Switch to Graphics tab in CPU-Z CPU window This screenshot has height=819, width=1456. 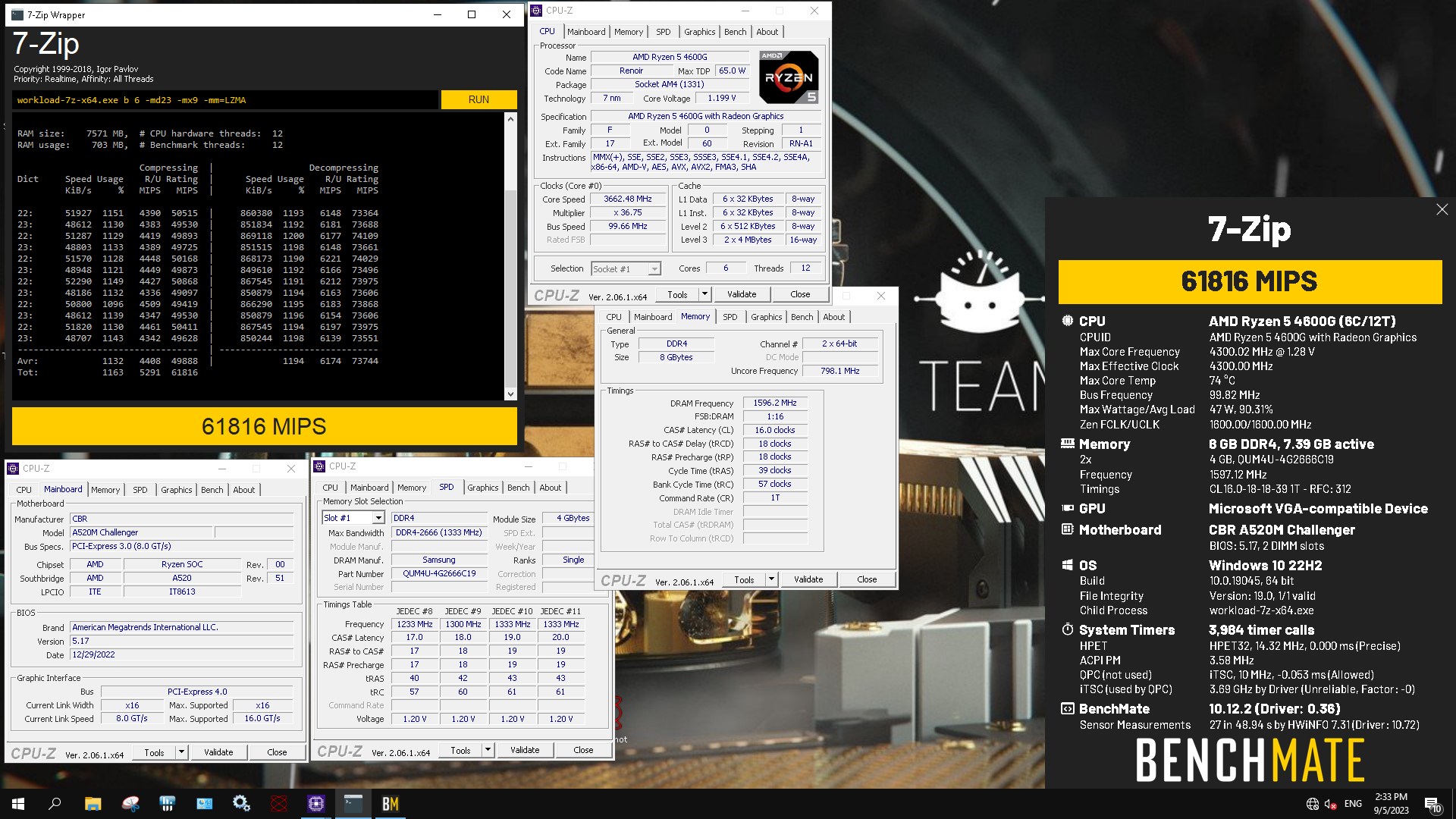tap(699, 32)
